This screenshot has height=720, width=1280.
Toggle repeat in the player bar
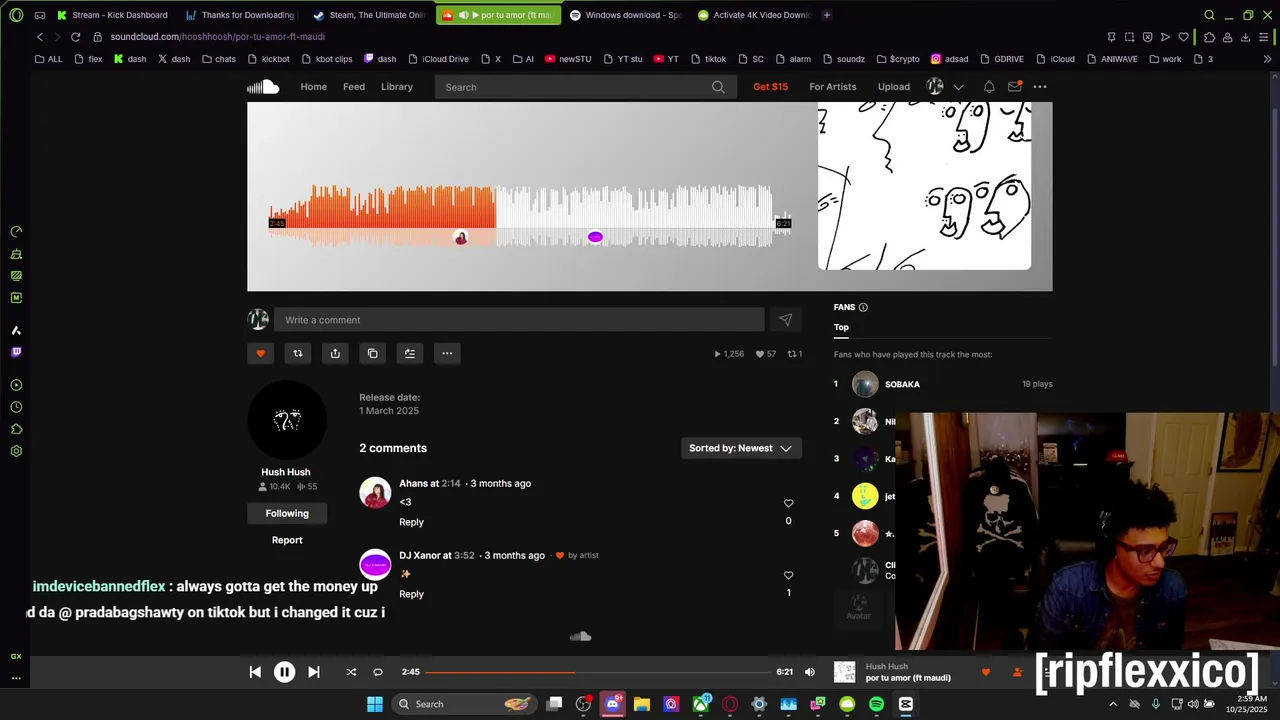pos(378,672)
